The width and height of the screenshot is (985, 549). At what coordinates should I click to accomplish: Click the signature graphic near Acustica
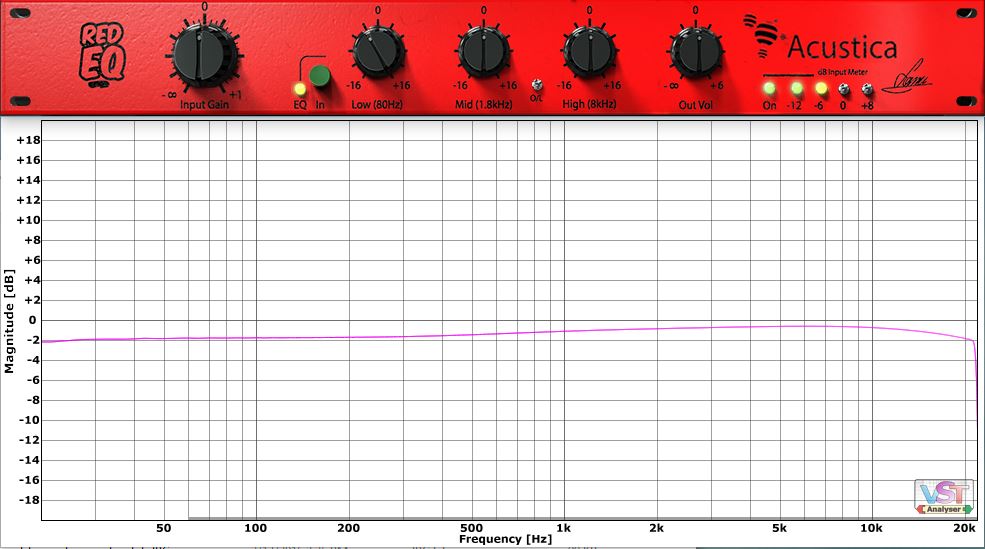[x=906, y=78]
